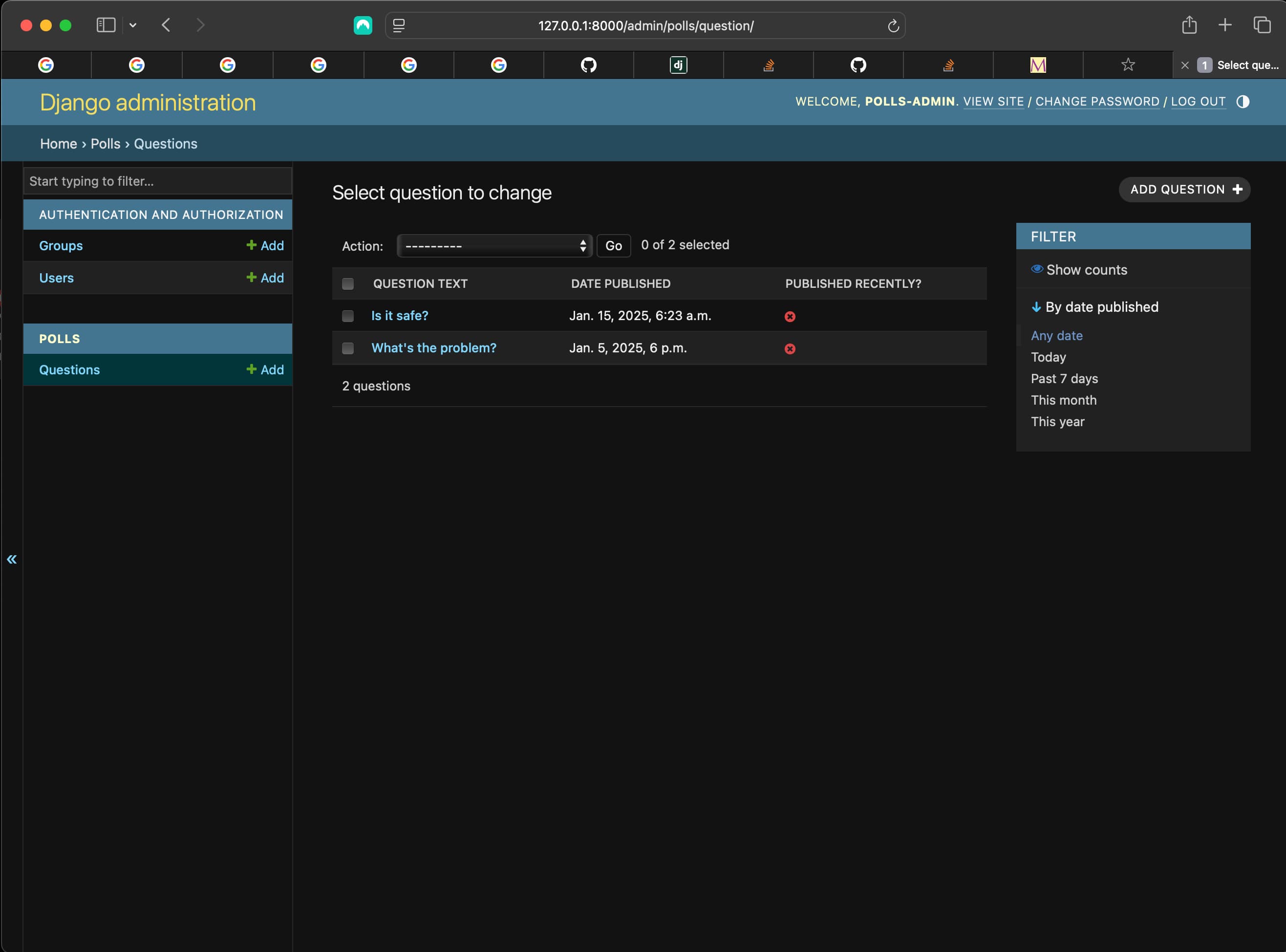Open the sidebar options chevron

tap(132, 25)
